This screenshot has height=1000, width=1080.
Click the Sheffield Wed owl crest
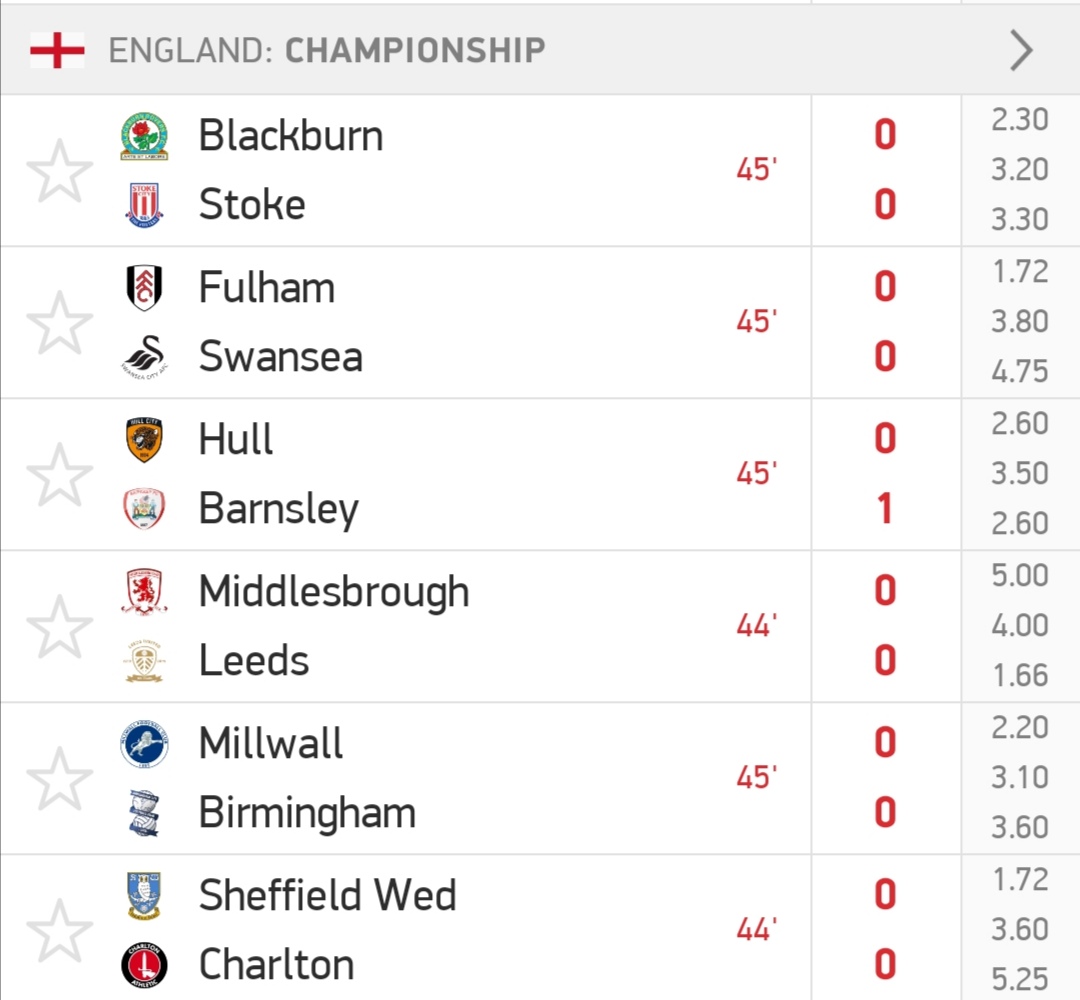click(144, 895)
